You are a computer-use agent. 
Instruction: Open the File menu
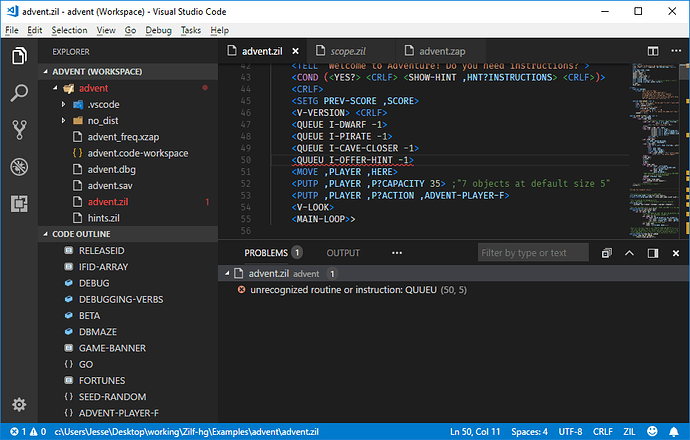12,30
